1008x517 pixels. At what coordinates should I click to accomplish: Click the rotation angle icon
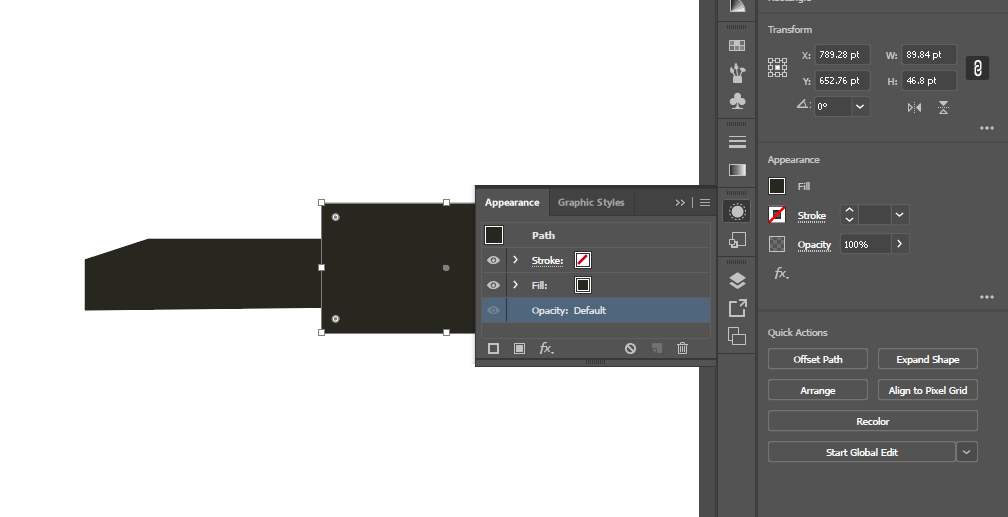[804, 104]
